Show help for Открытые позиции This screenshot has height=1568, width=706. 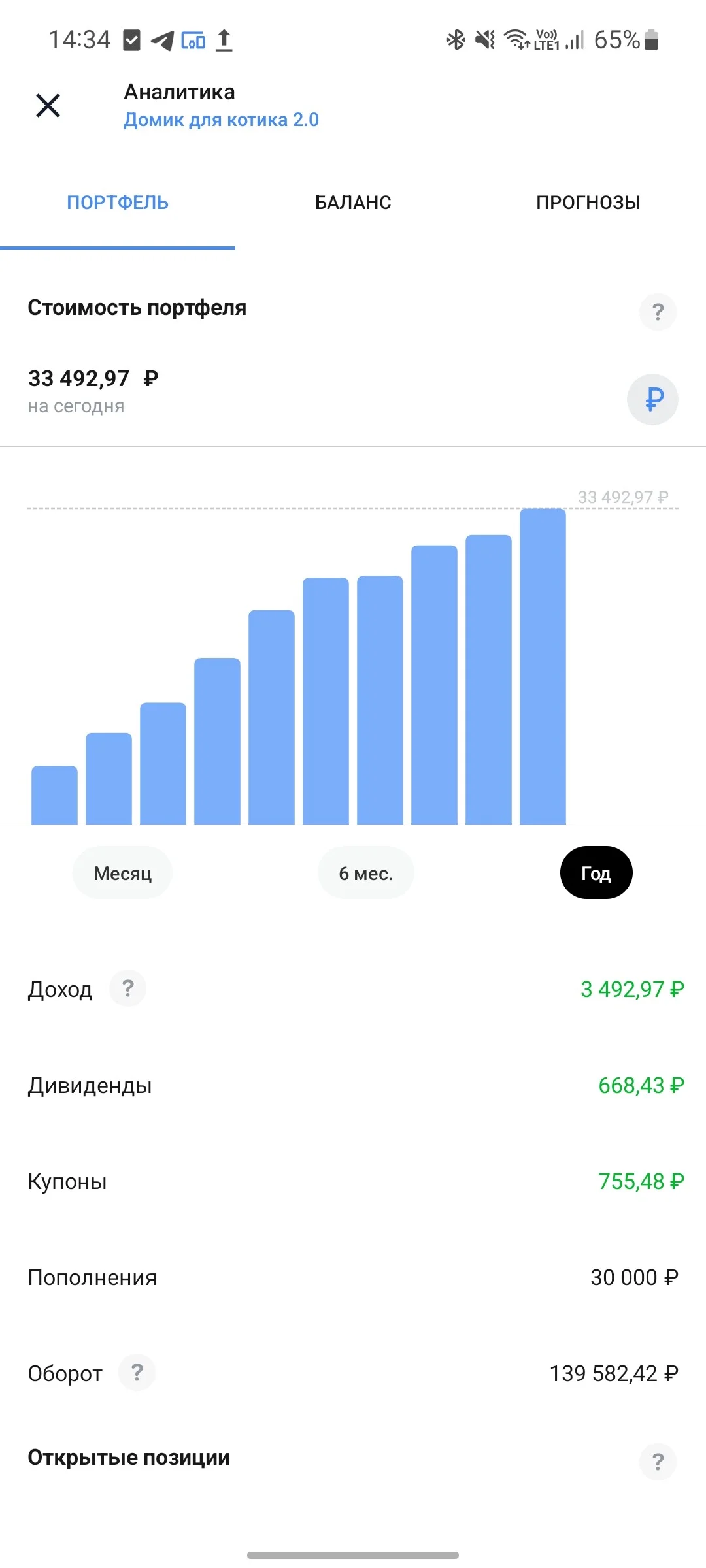click(658, 1462)
